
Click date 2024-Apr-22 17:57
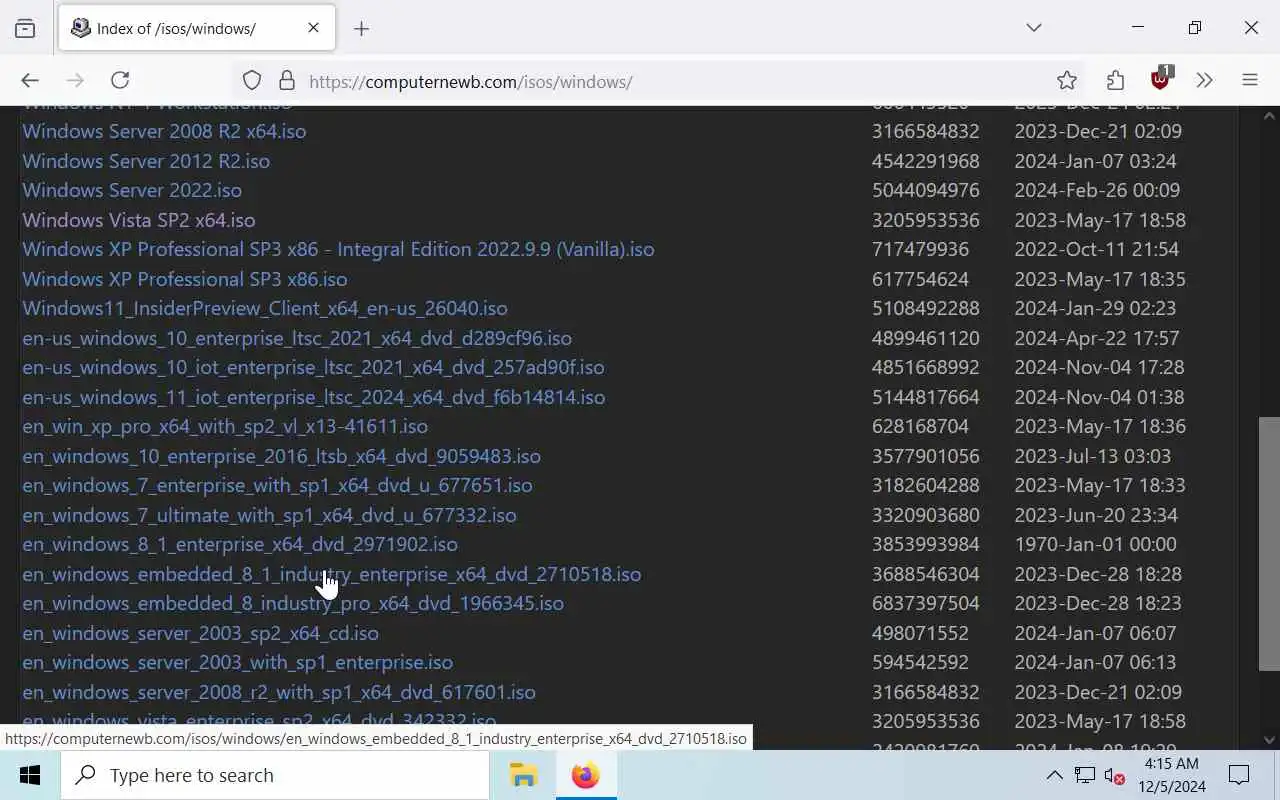1096,338
